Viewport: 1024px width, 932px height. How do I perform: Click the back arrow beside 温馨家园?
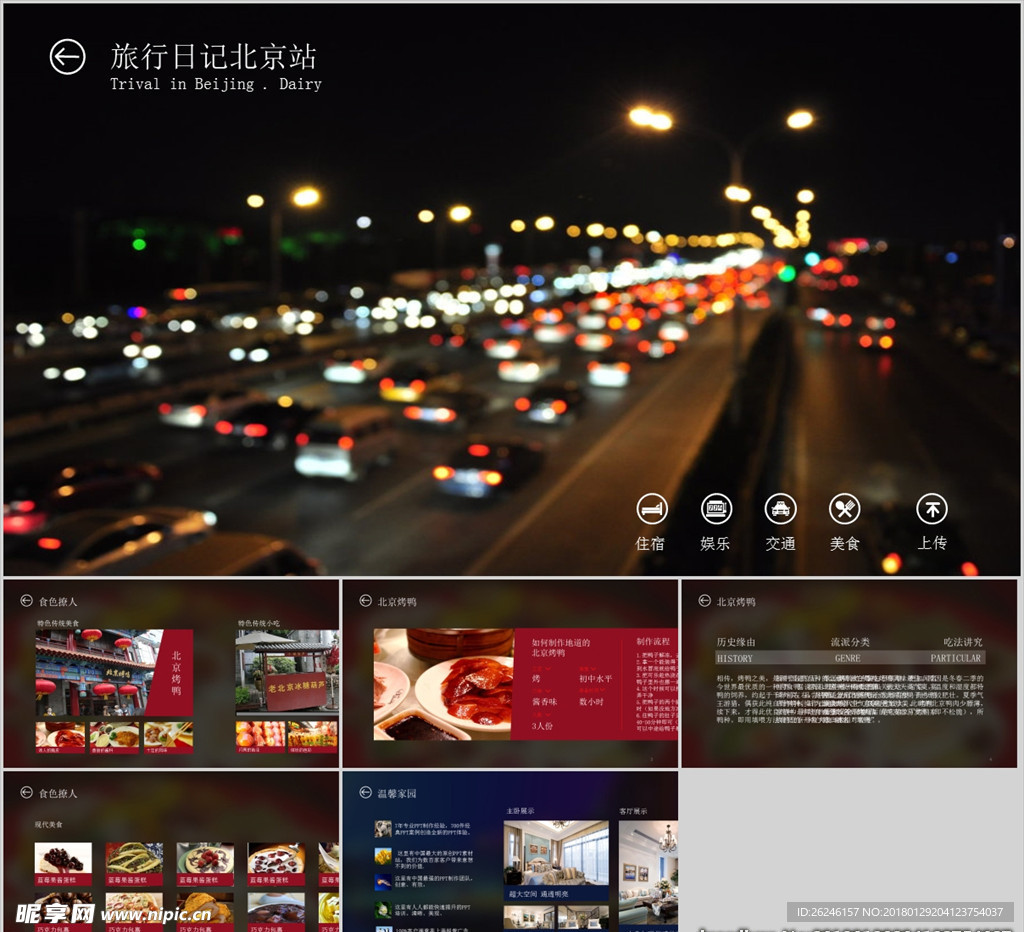click(366, 792)
